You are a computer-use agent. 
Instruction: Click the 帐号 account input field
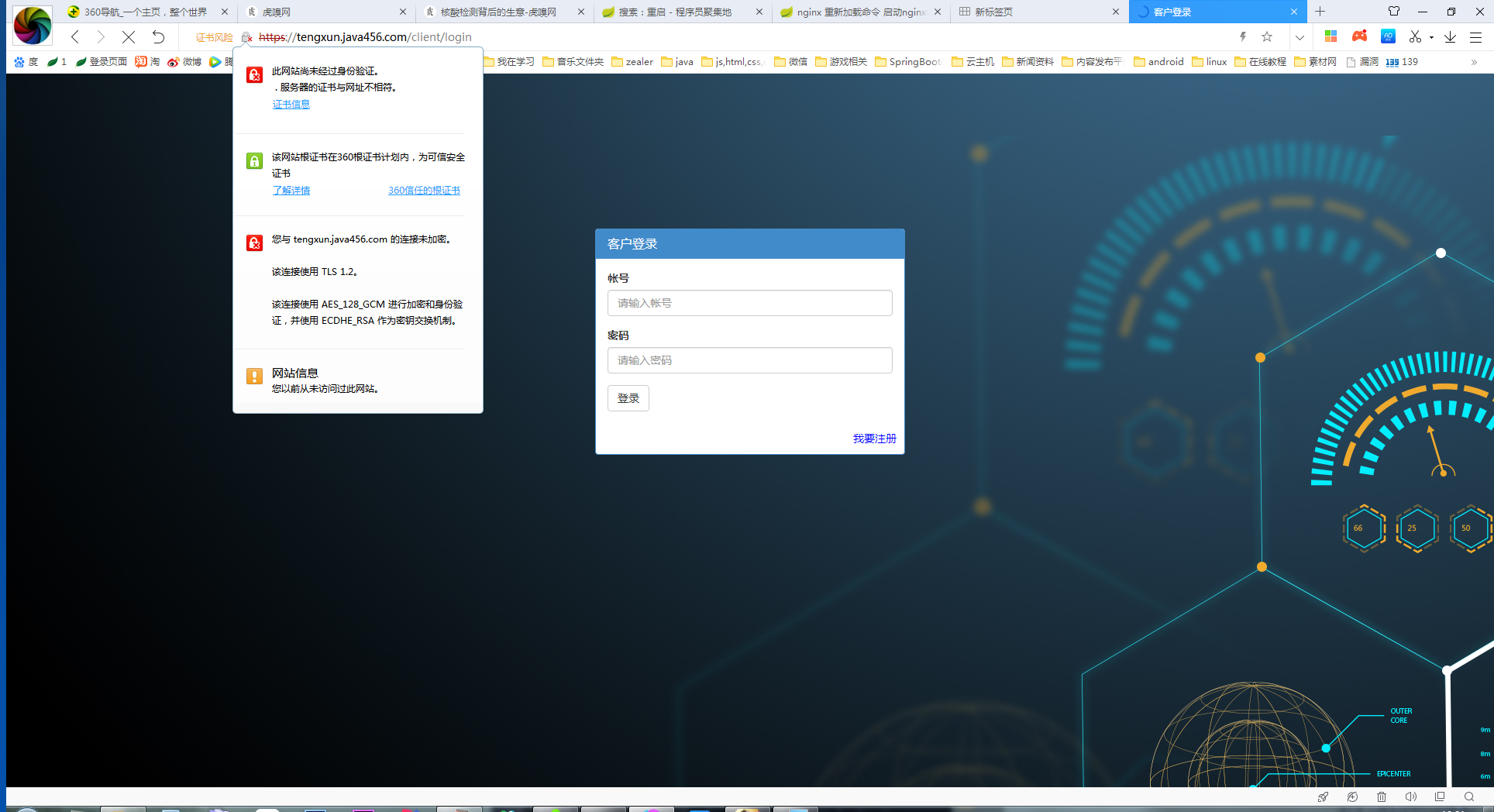click(749, 303)
